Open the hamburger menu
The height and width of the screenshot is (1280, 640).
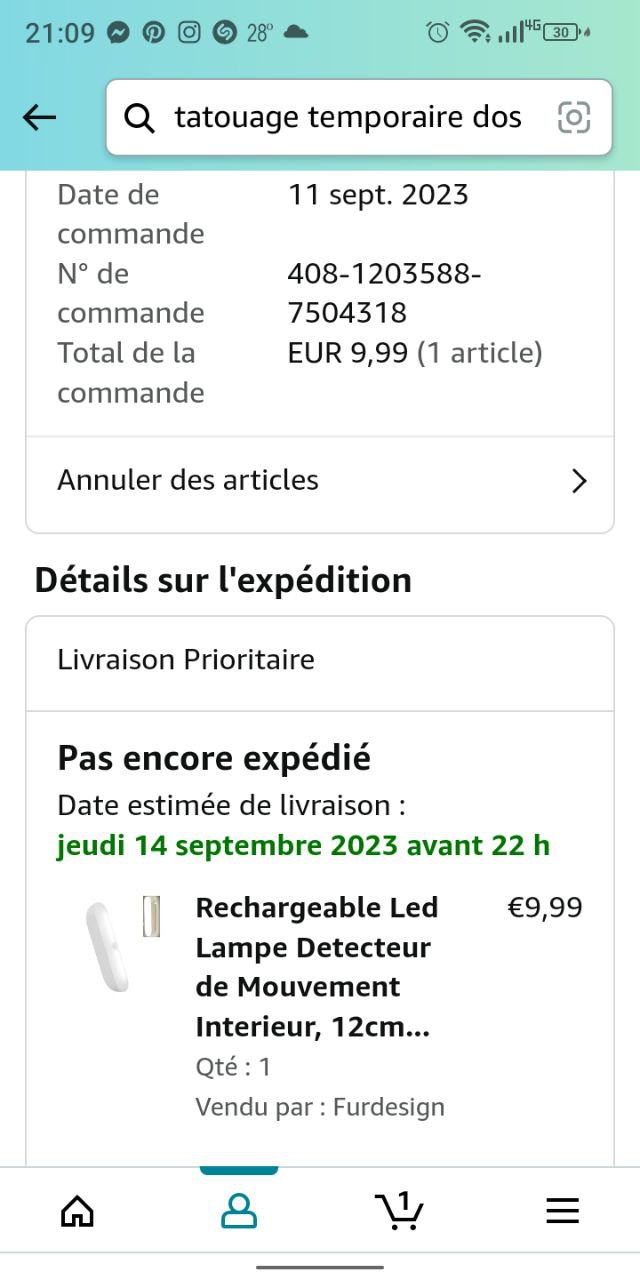(562, 1211)
